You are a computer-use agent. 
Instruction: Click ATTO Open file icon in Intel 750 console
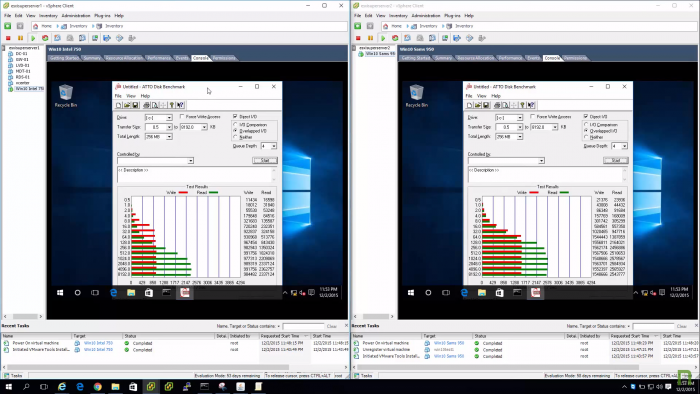[x=127, y=105]
